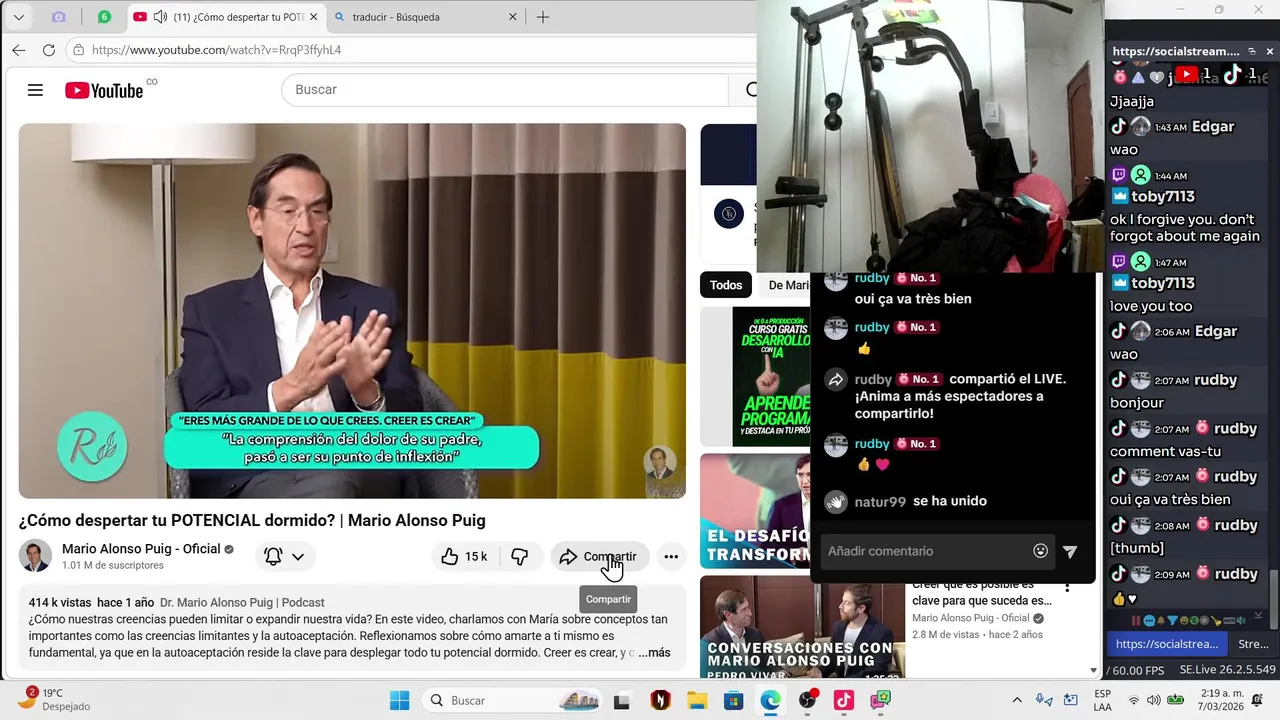The image size is (1280, 720).
Task: Select the Todos filter chip
Action: (x=726, y=285)
